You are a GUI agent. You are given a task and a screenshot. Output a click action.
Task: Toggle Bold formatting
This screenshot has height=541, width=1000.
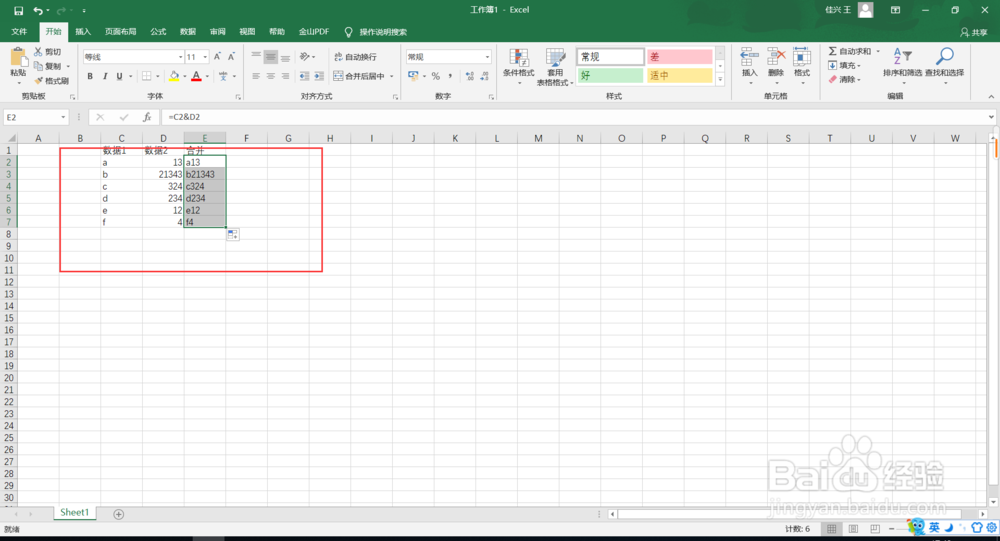coord(90,76)
